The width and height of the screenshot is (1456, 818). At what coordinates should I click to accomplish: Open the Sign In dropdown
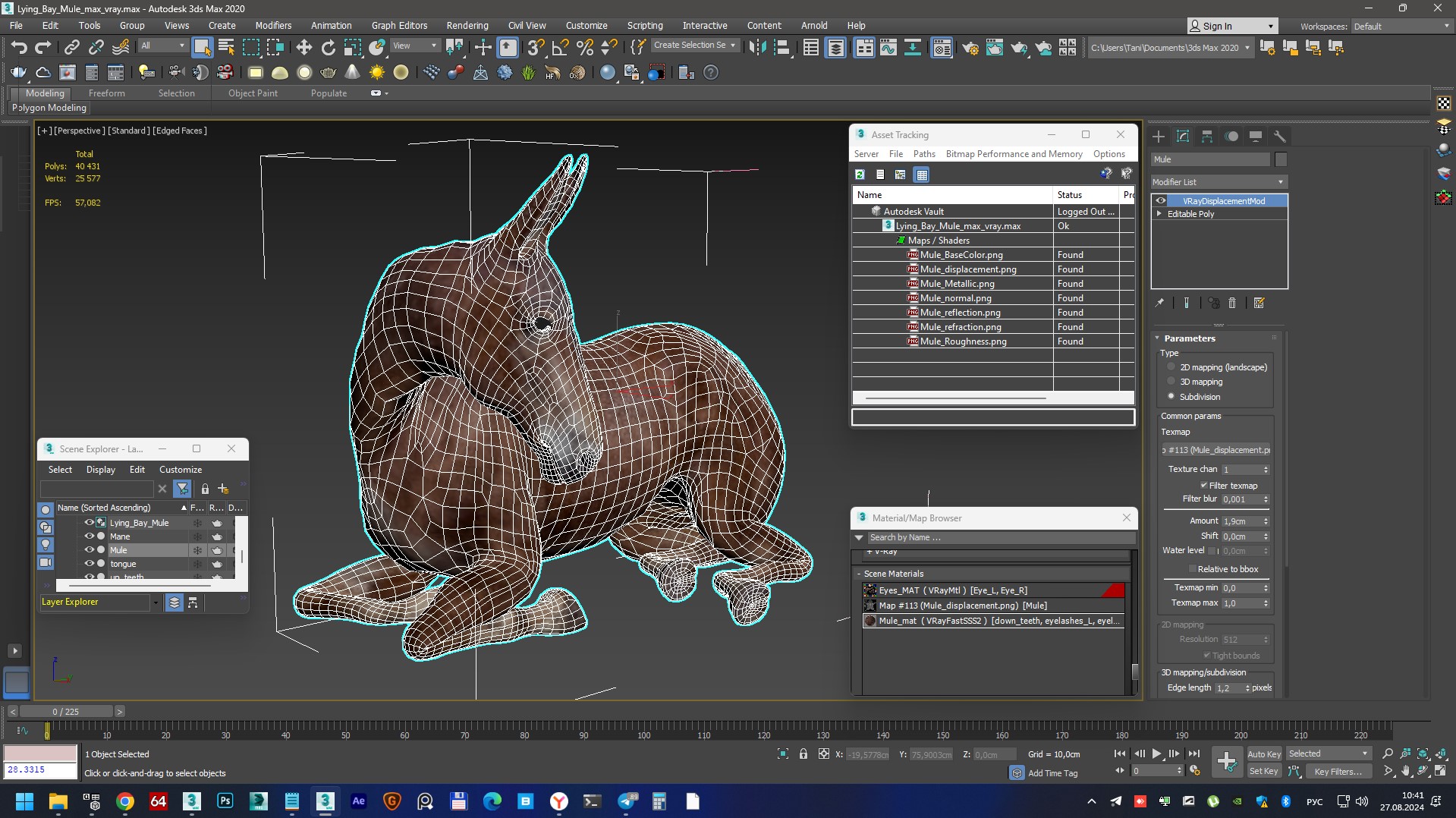tap(1232, 26)
